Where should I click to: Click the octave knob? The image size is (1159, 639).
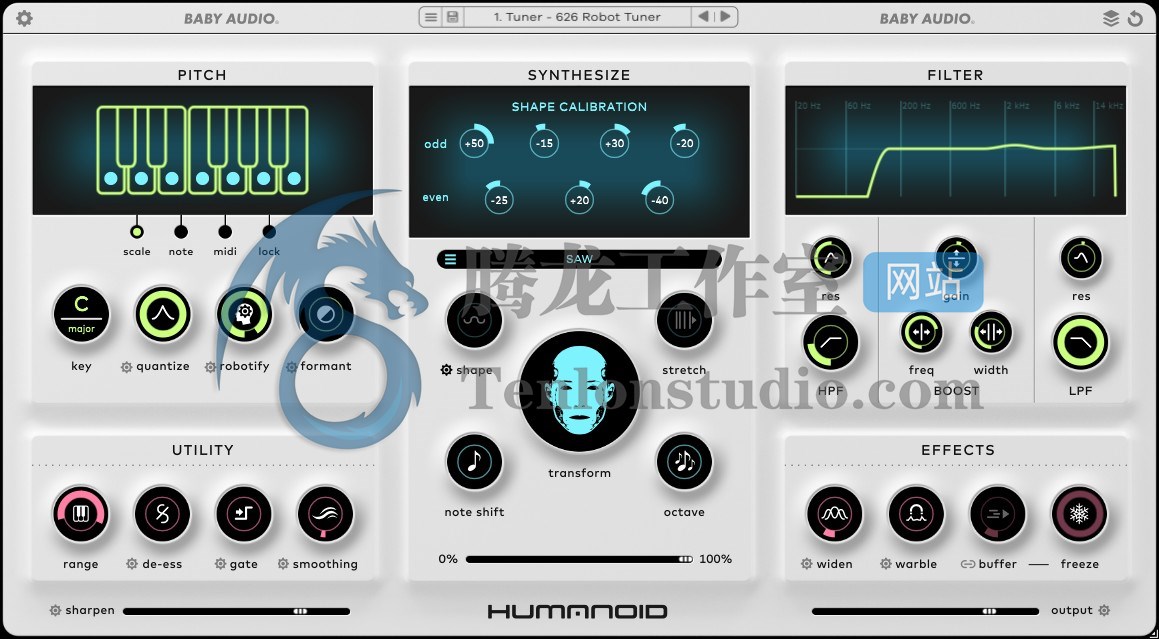click(684, 462)
